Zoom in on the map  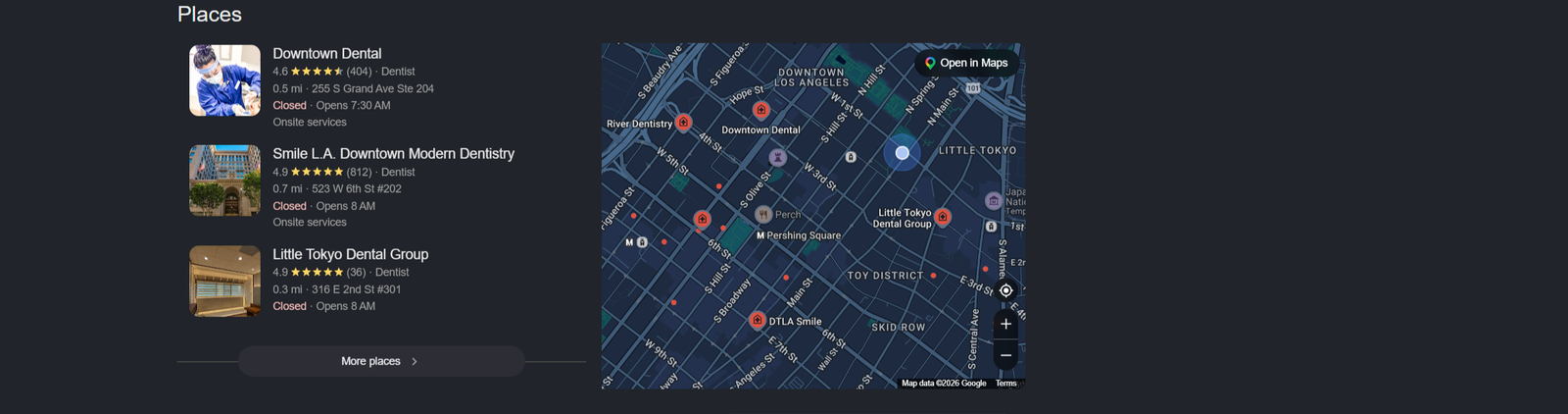tap(1005, 324)
